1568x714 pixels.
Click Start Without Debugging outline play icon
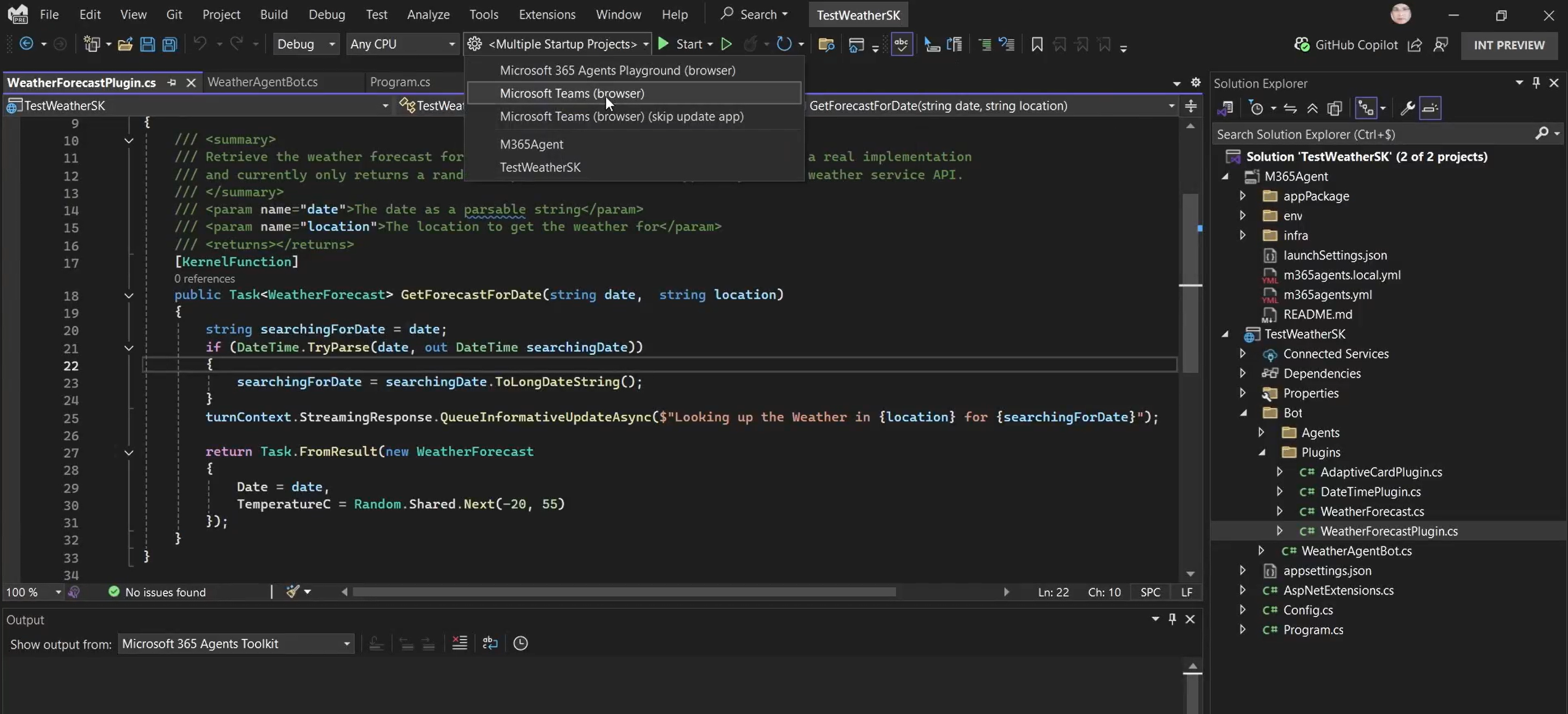coord(727,44)
